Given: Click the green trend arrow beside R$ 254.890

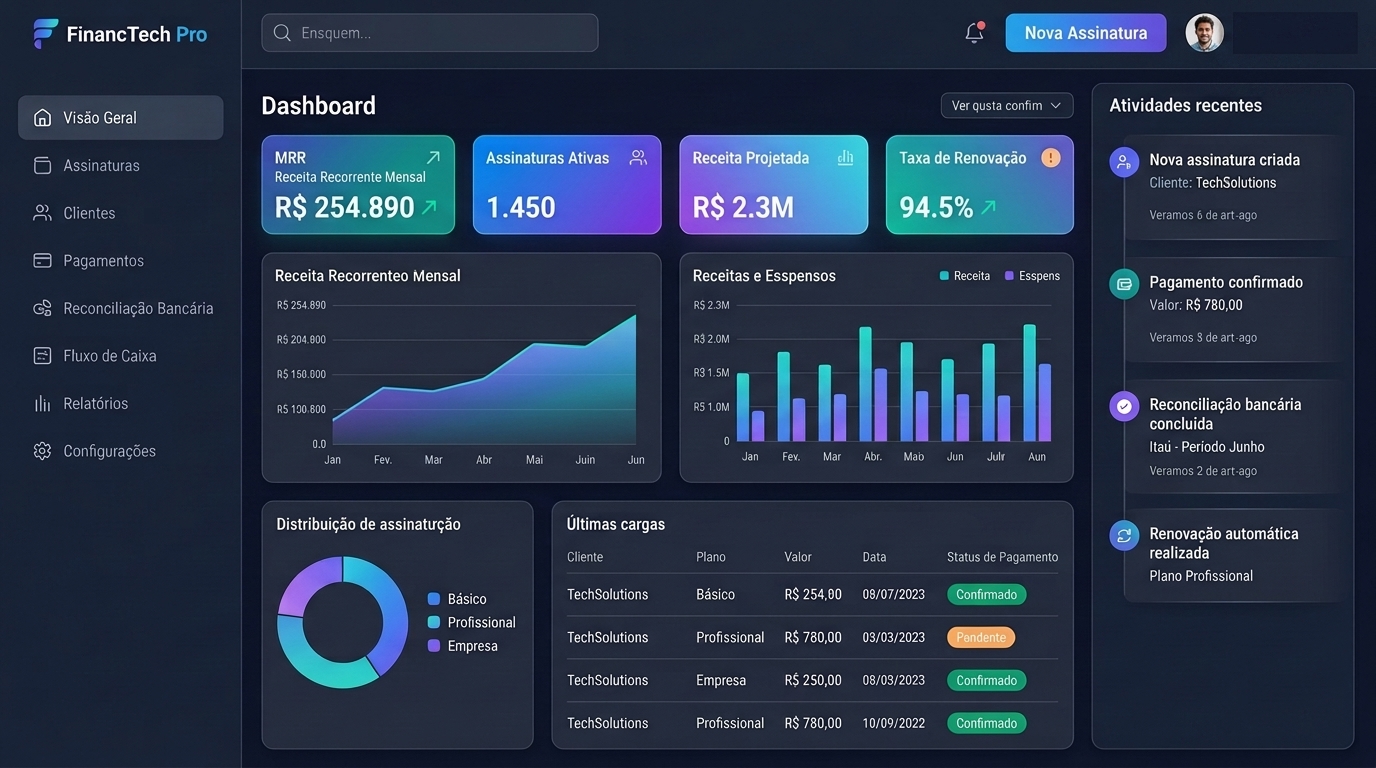Looking at the screenshot, I should tap(429, 207).
